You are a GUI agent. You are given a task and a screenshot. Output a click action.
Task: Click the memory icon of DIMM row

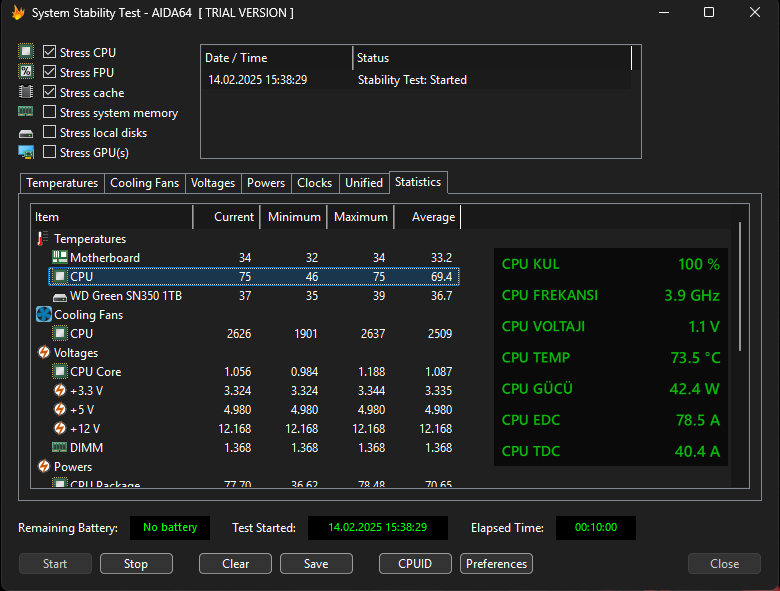pyautogui.click(x=60, y=447)
